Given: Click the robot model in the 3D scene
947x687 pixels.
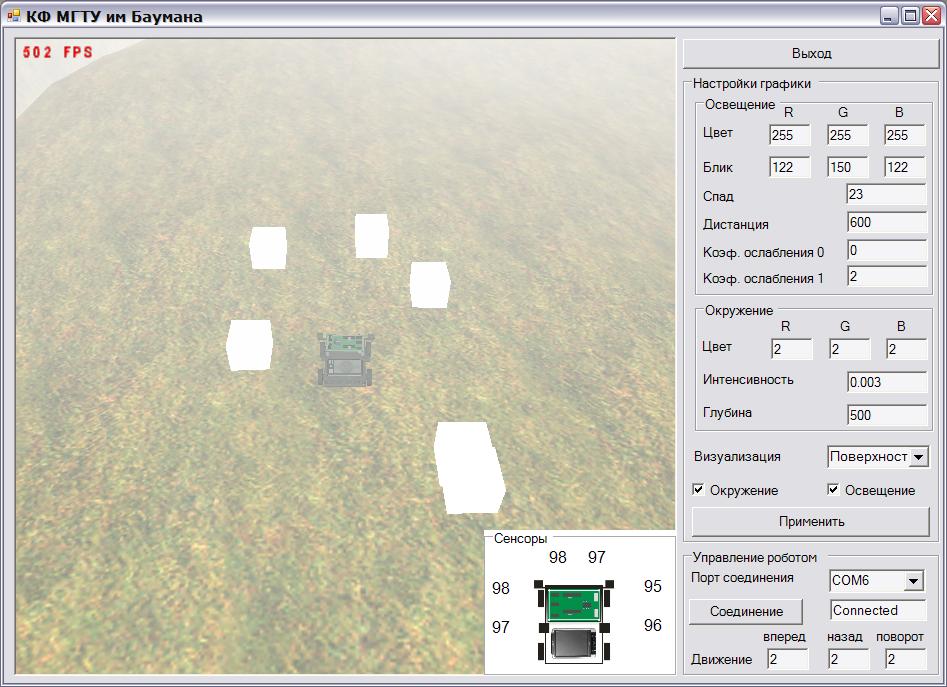Looking at the screenshot, I should tap(345, 359).
